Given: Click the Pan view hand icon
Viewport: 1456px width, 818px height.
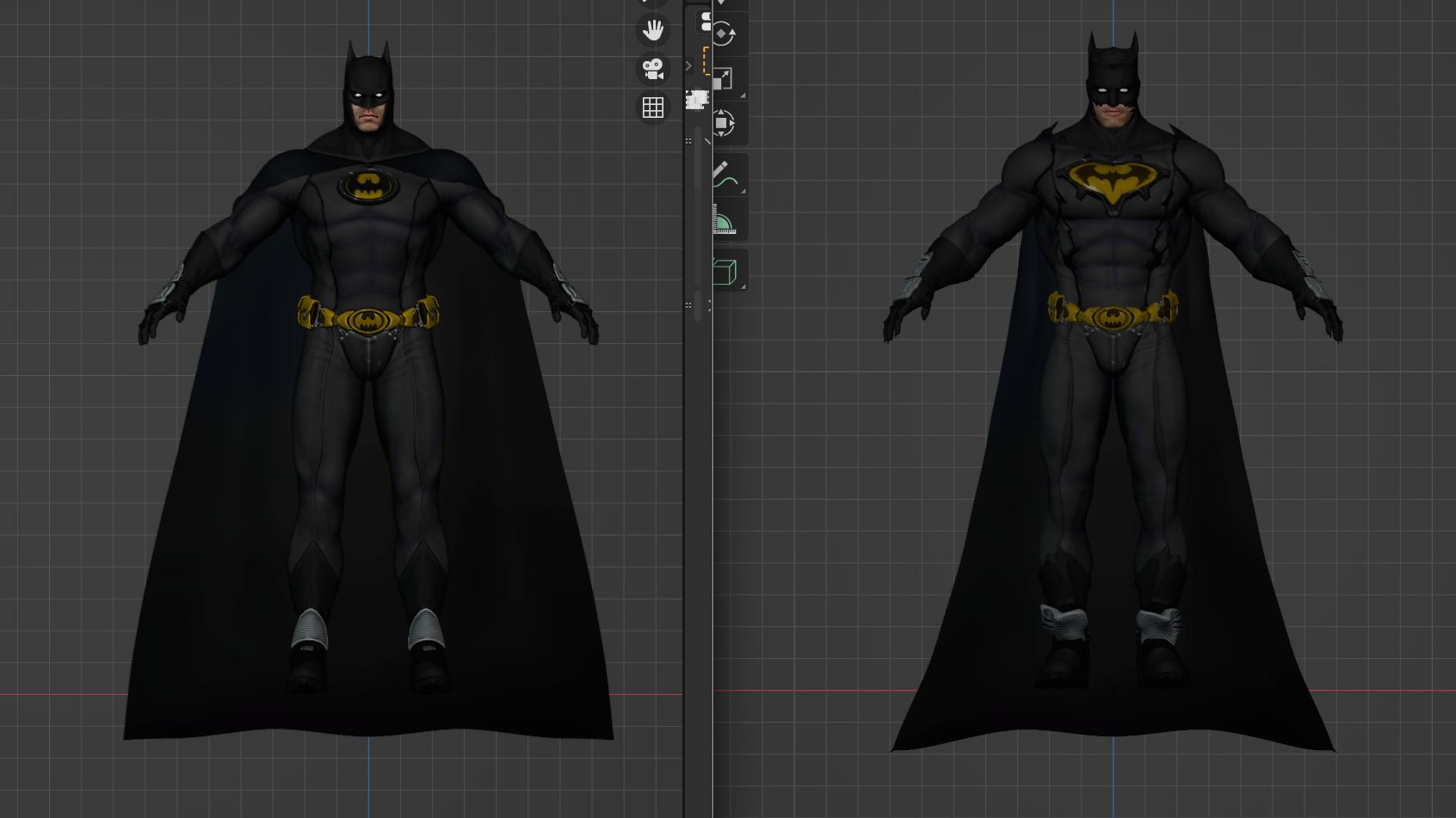Looking at the screenshot, I should click(x=653, y=30).
